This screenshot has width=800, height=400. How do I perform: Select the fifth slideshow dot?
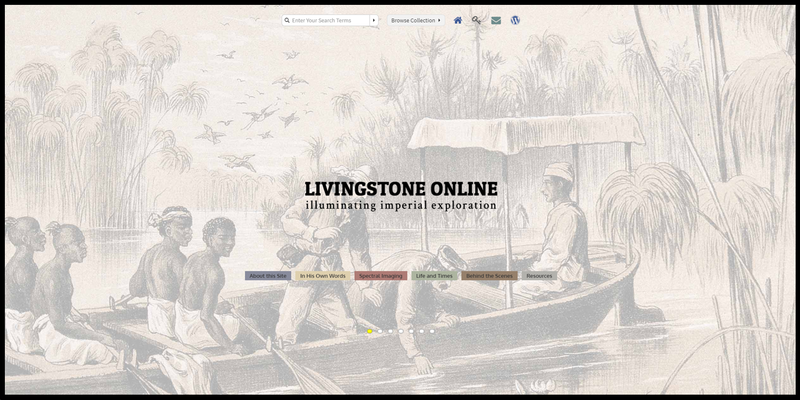(x=411, y=331)
